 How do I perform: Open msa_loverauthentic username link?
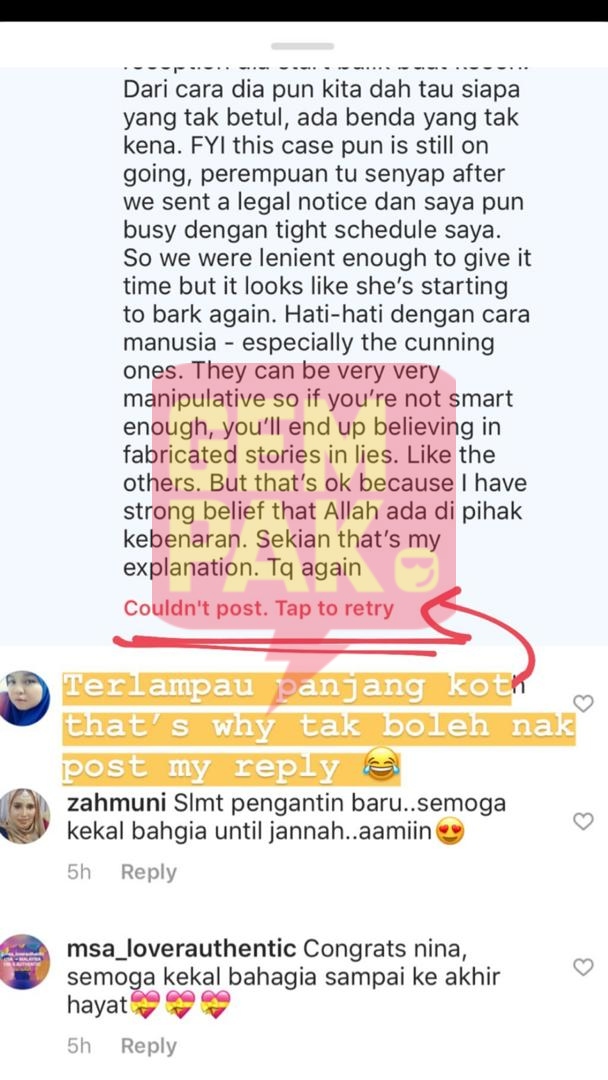[x=181, y=949]
